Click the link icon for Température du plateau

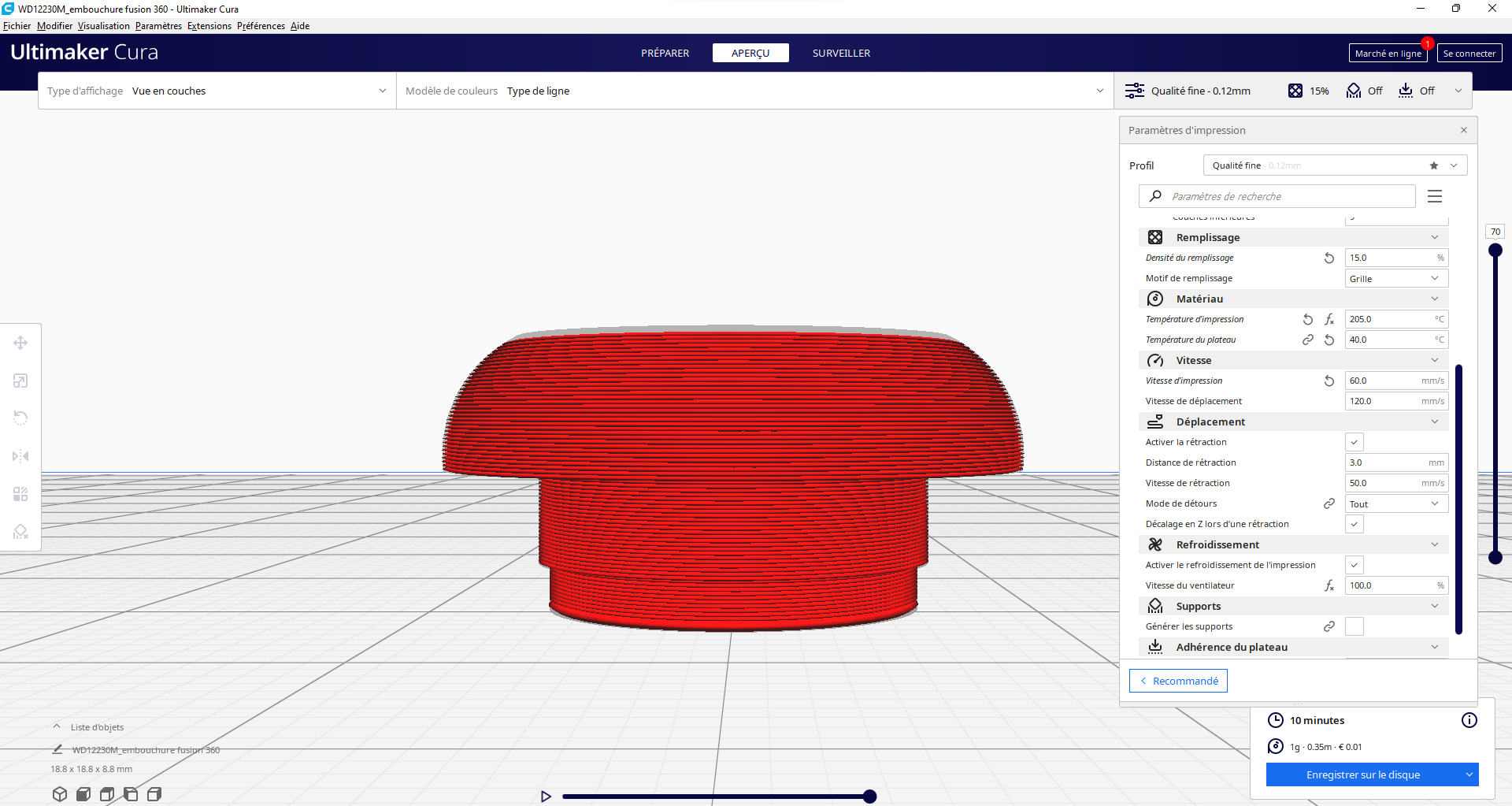pyautogui.click(x=1308, y=340)
